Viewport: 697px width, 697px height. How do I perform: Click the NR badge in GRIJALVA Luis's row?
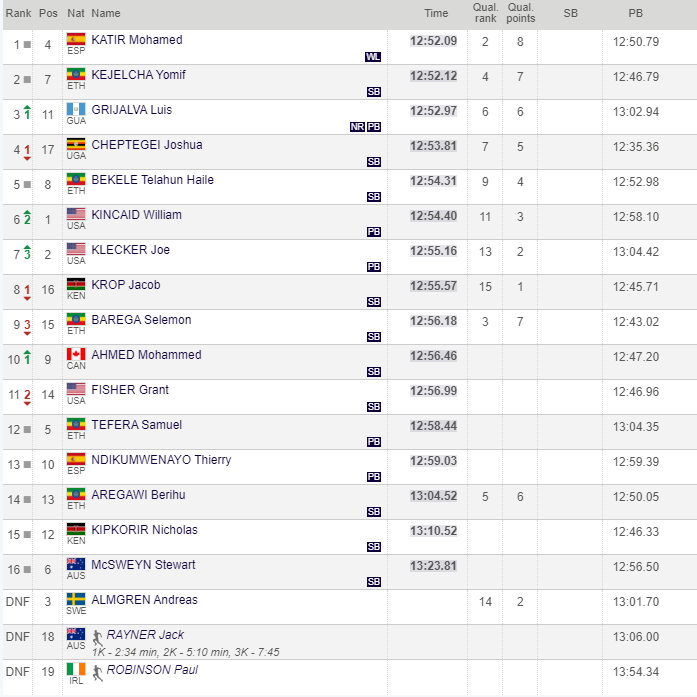point(357,127)
